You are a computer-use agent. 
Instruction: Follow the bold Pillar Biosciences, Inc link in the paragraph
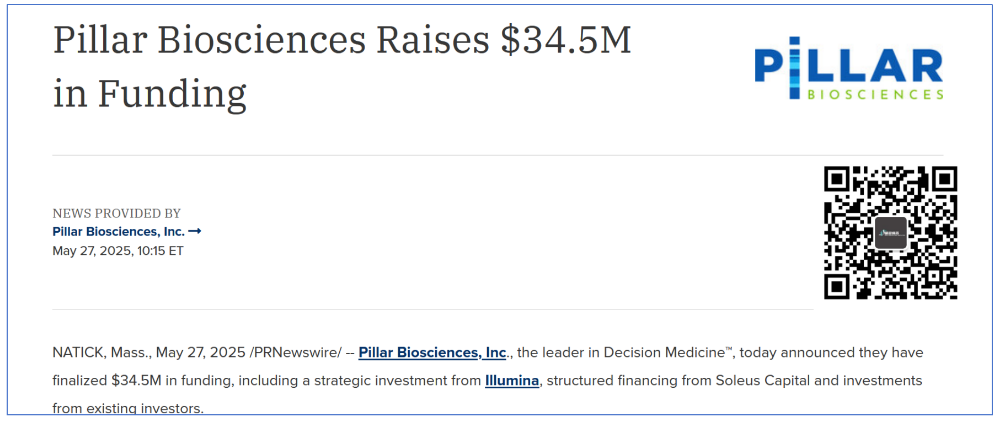click(432, 352)
